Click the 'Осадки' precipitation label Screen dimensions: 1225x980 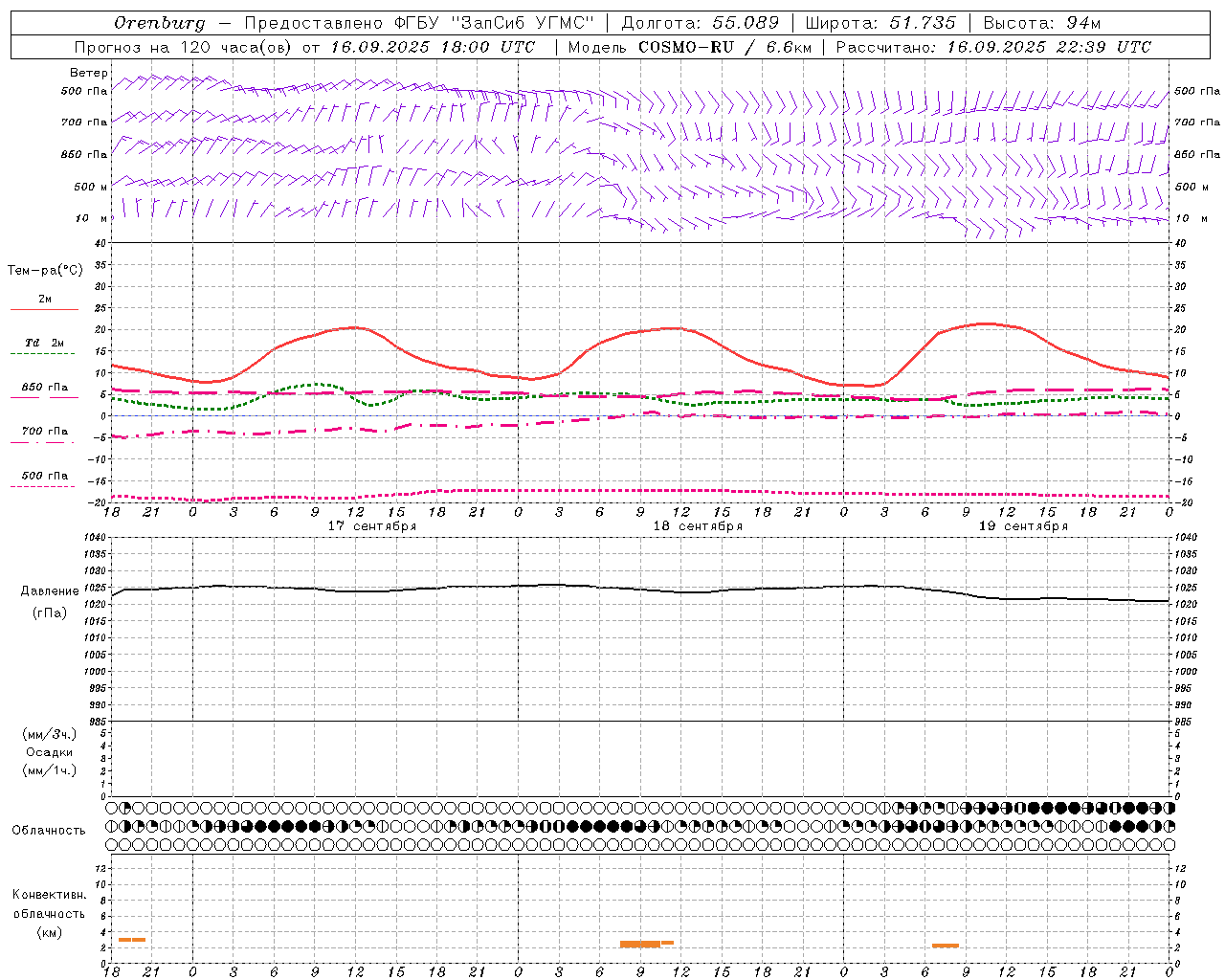(x=50, y=752)
